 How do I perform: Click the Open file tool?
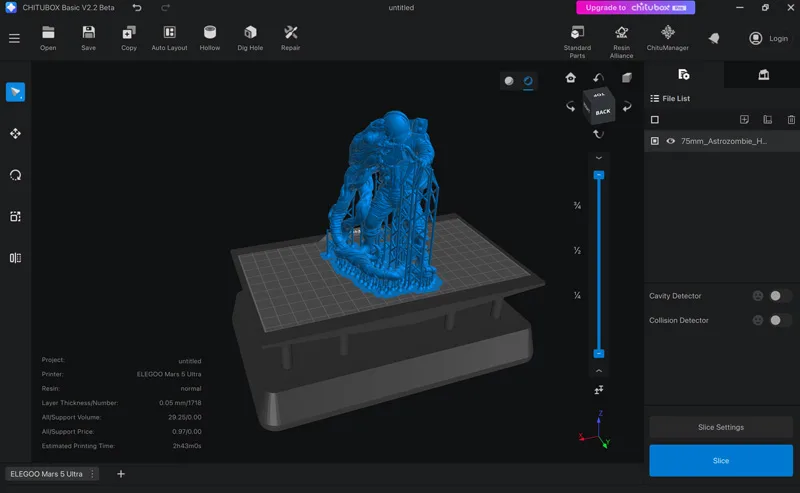[48, 38]
